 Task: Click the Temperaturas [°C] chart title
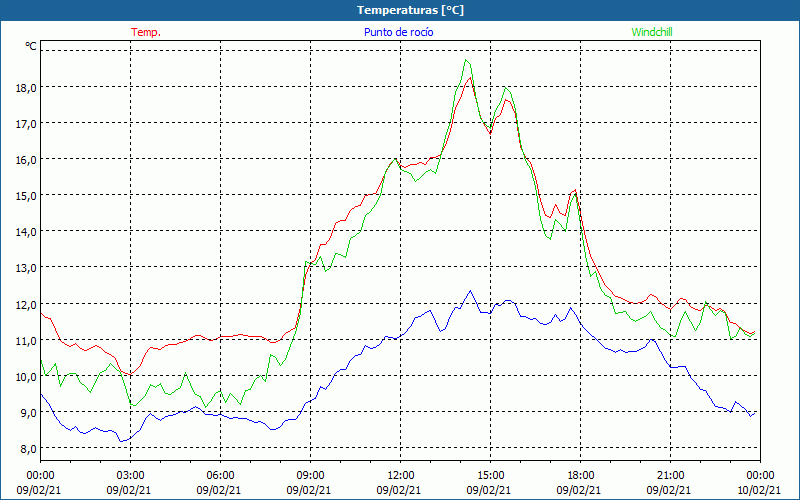click(410, 10)
